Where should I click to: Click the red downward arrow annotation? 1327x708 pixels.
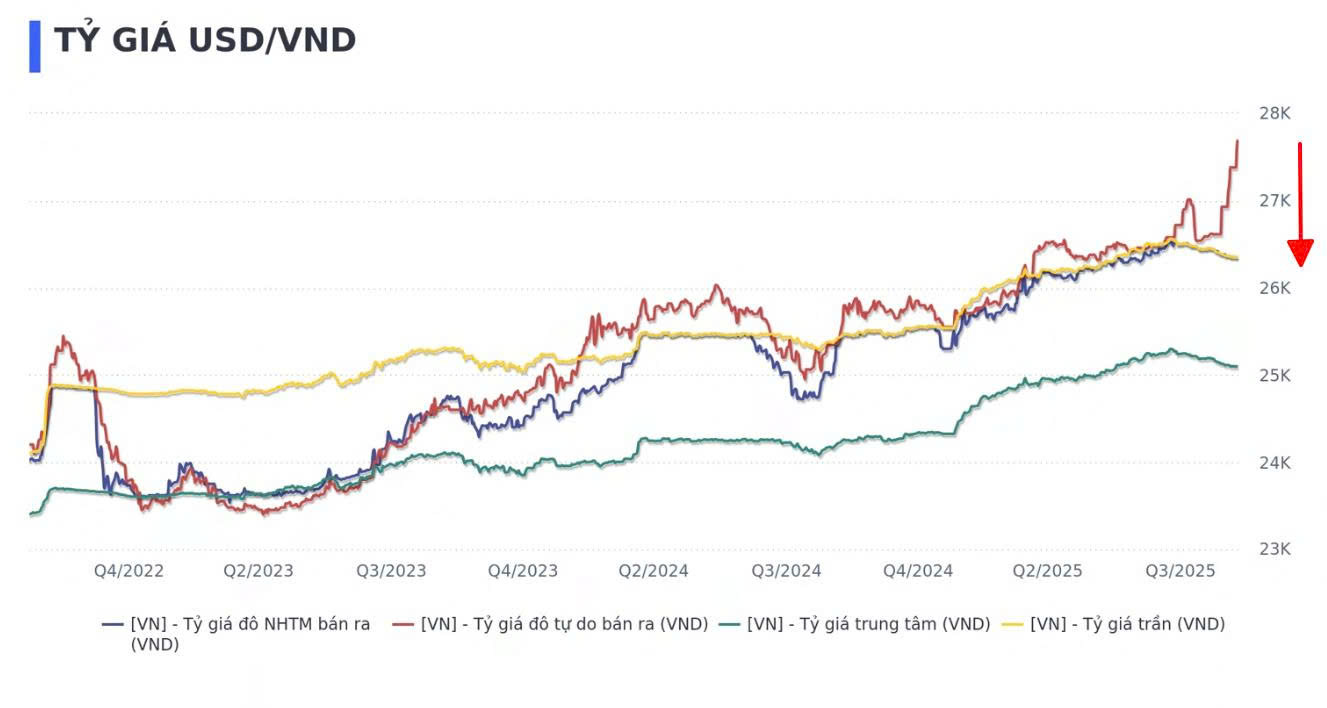tap(1300, 204)
